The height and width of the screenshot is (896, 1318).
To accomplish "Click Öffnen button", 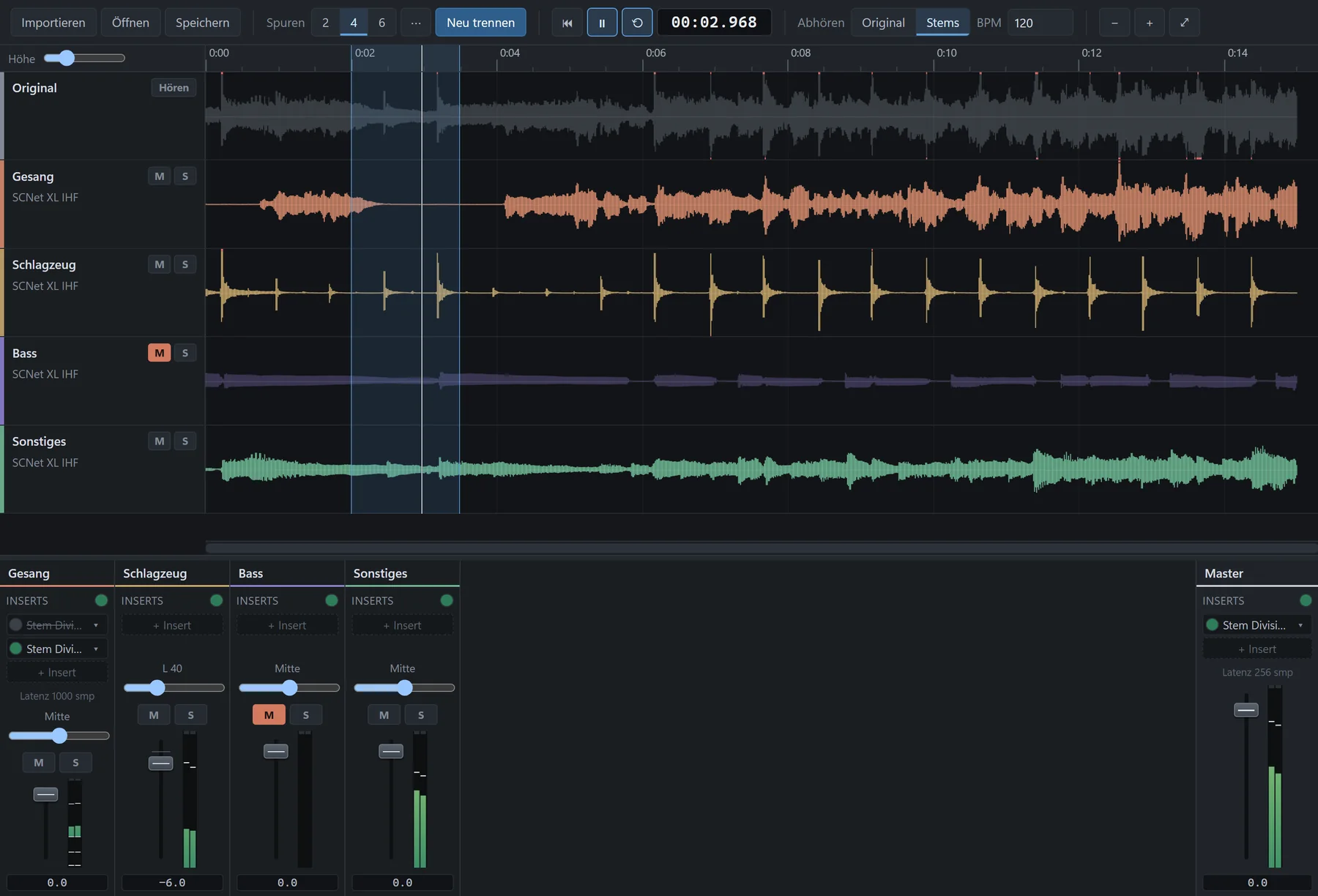I will pyautogui.click(x=130, y=23).
